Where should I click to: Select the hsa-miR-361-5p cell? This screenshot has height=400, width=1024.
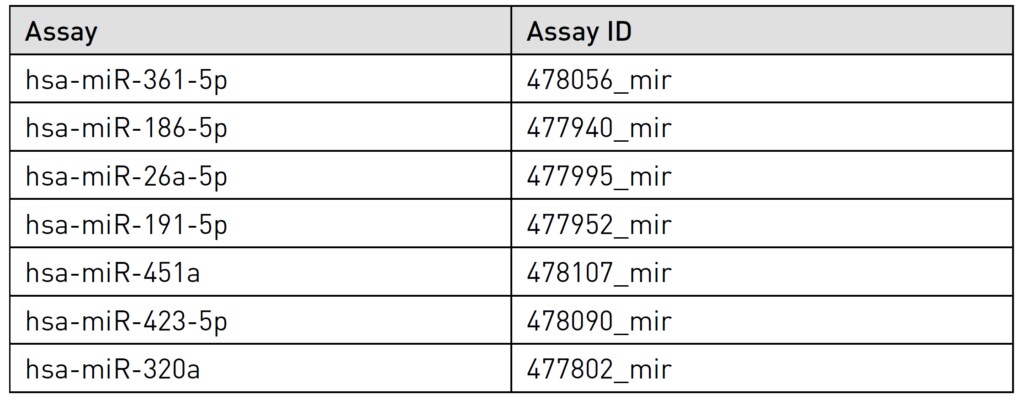pyautogui.click(x=126, y=81)
